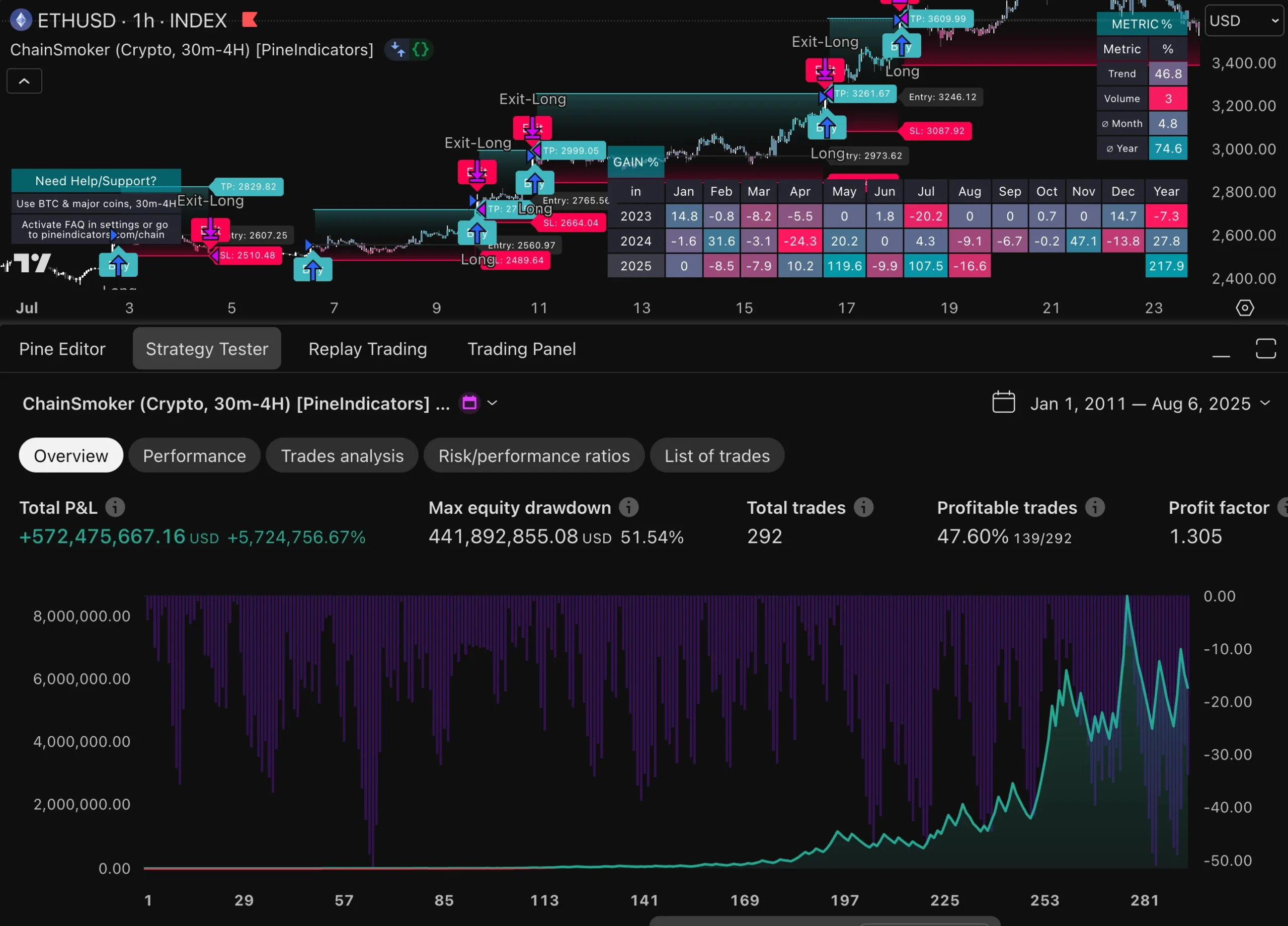Click the 217.9 yearly gain cell for 2025
Image resolution: width=1288 pixels, height=926 pixels.
[x=1166, y=265]
